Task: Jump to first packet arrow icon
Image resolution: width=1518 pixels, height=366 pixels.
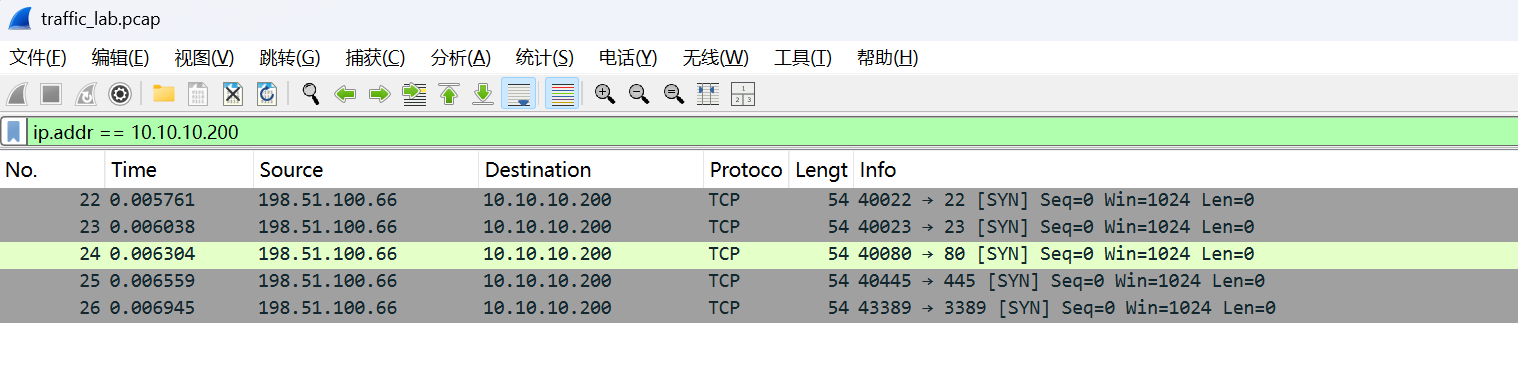Action: (449, 94)
